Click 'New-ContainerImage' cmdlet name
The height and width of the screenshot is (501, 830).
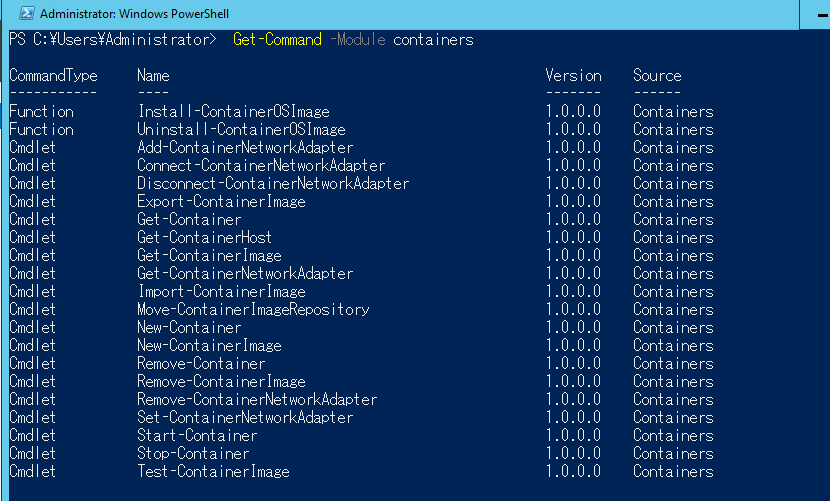click(209, 346)
